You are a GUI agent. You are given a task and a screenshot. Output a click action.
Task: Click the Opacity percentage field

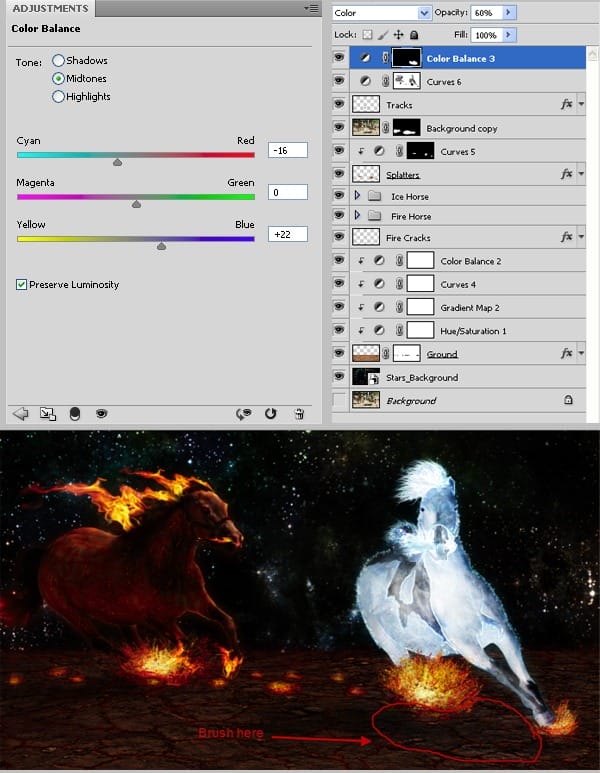pos(487,13)
